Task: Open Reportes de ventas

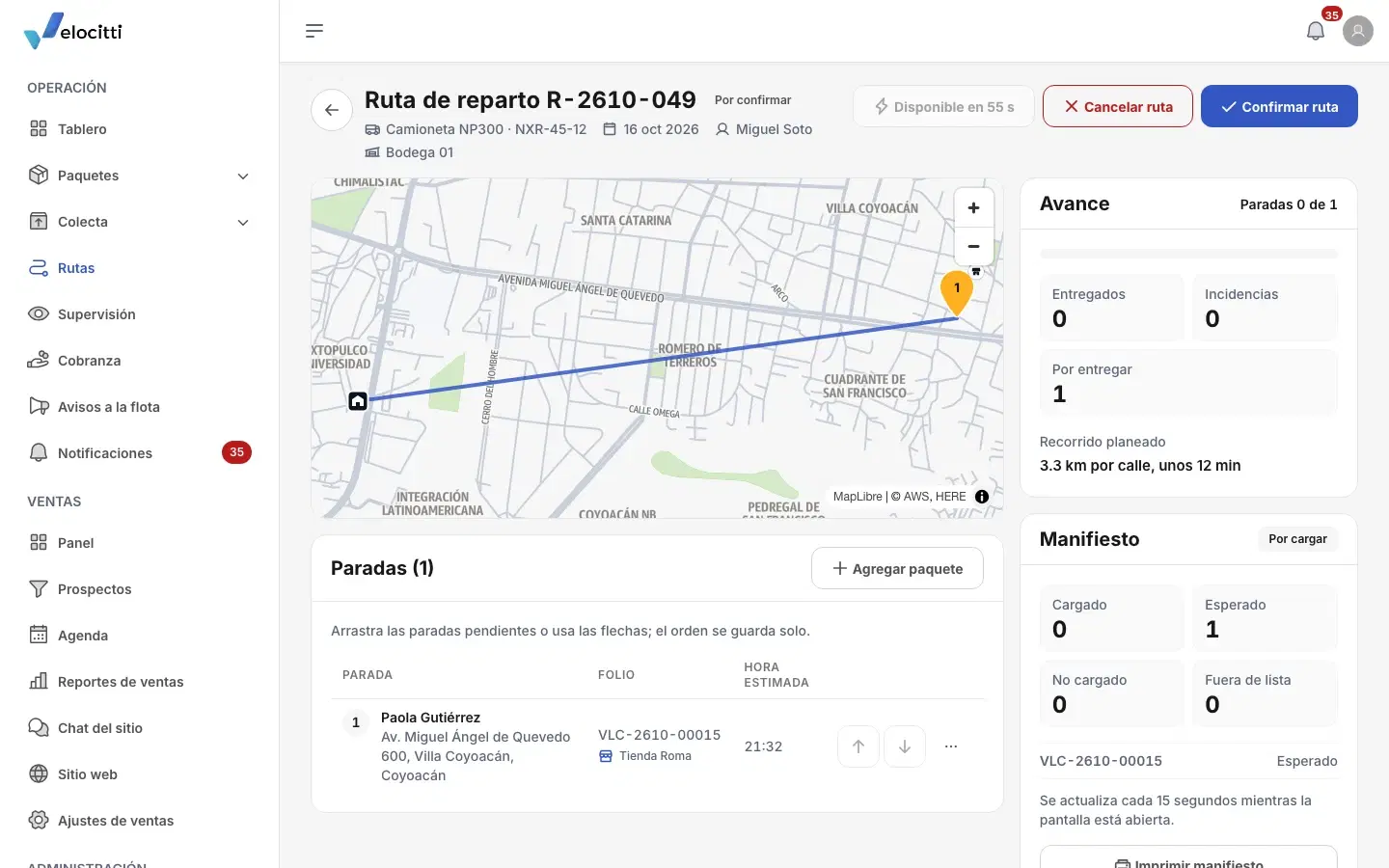Action: tap(140, 682)
